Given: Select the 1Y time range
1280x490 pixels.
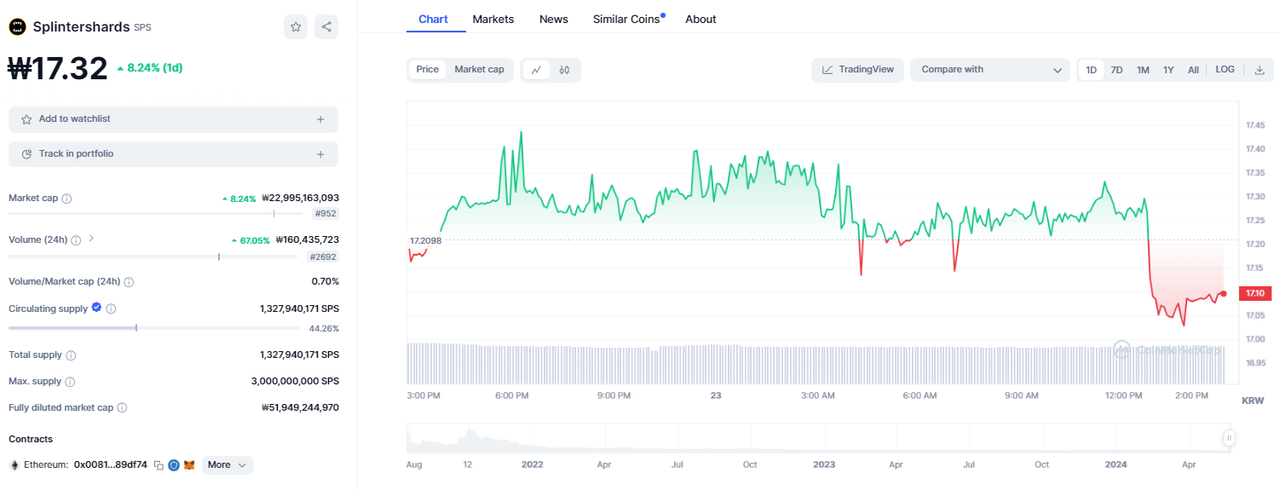Looking at the screenshot, I should pyautogui.click(x=1168, y=70).
